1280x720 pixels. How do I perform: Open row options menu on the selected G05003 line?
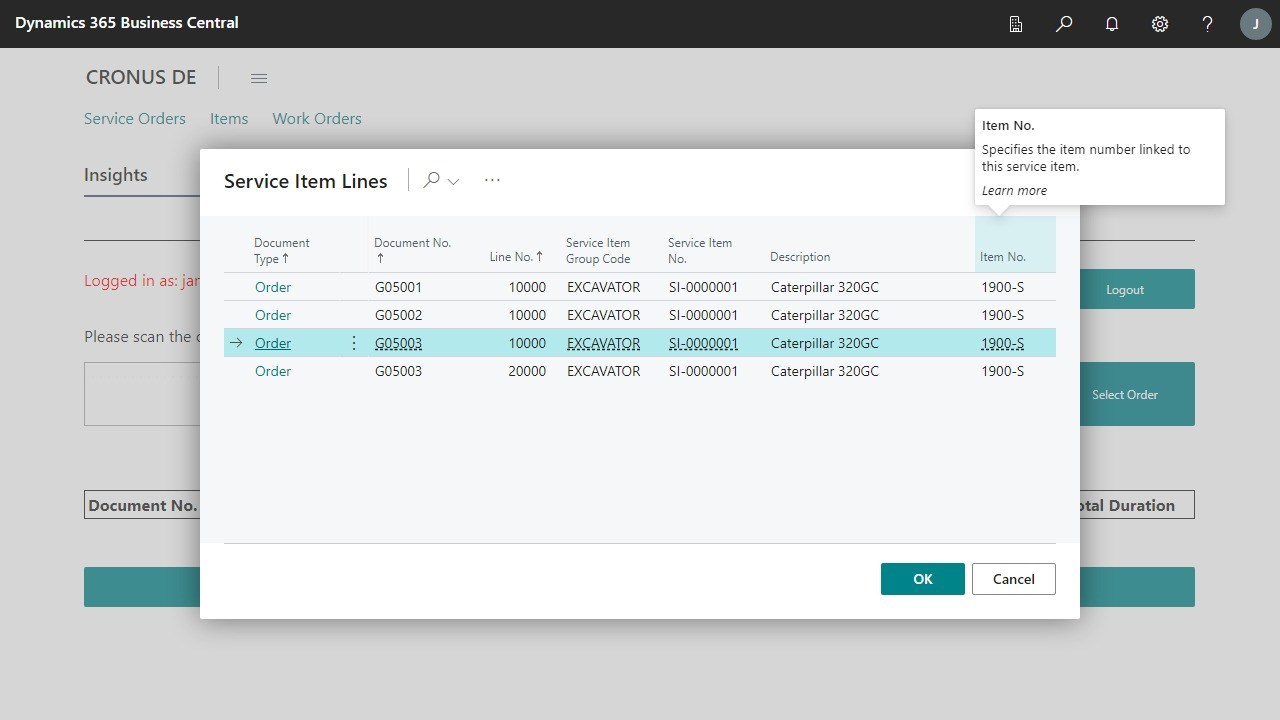pos(353,343)
